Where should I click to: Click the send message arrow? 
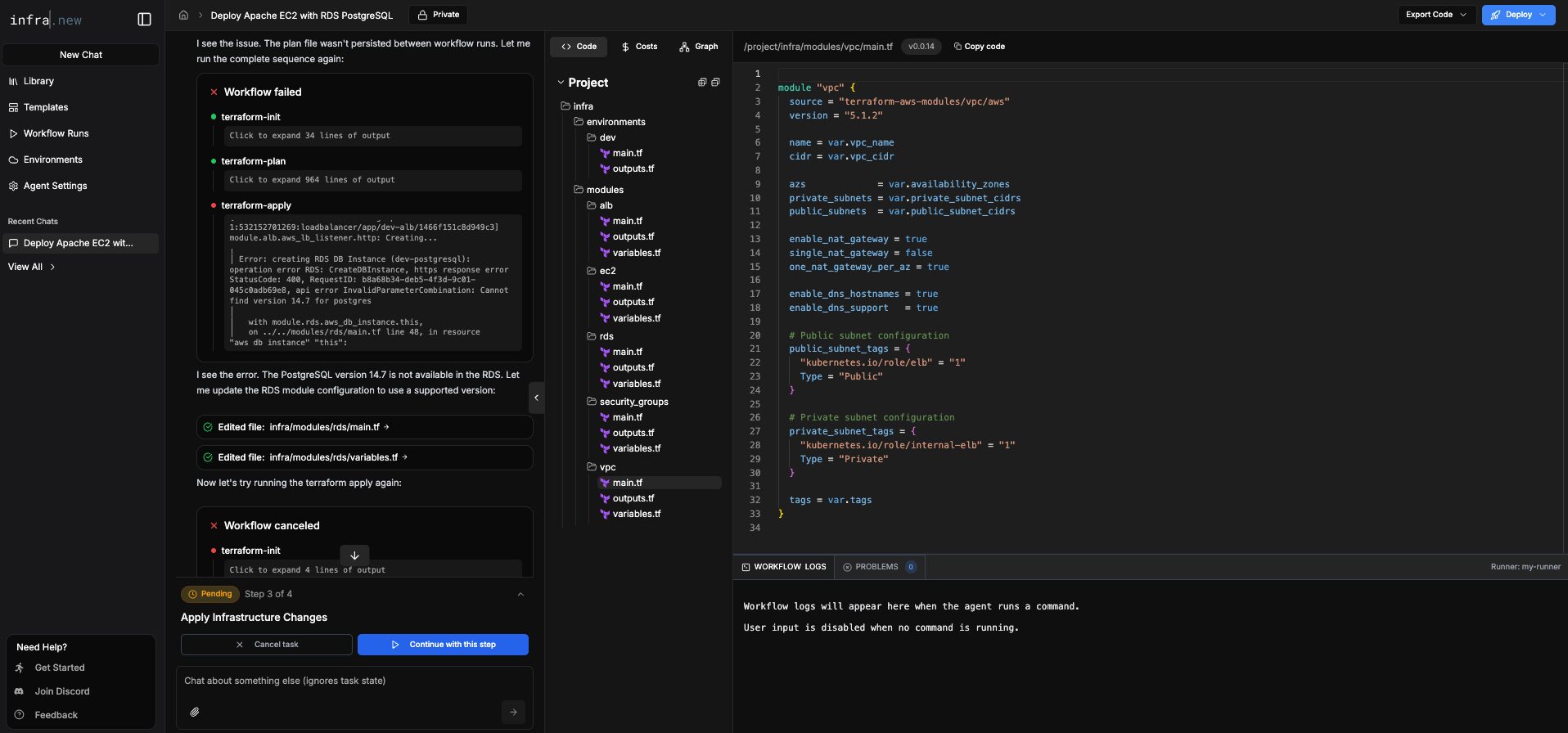[513, 712]
